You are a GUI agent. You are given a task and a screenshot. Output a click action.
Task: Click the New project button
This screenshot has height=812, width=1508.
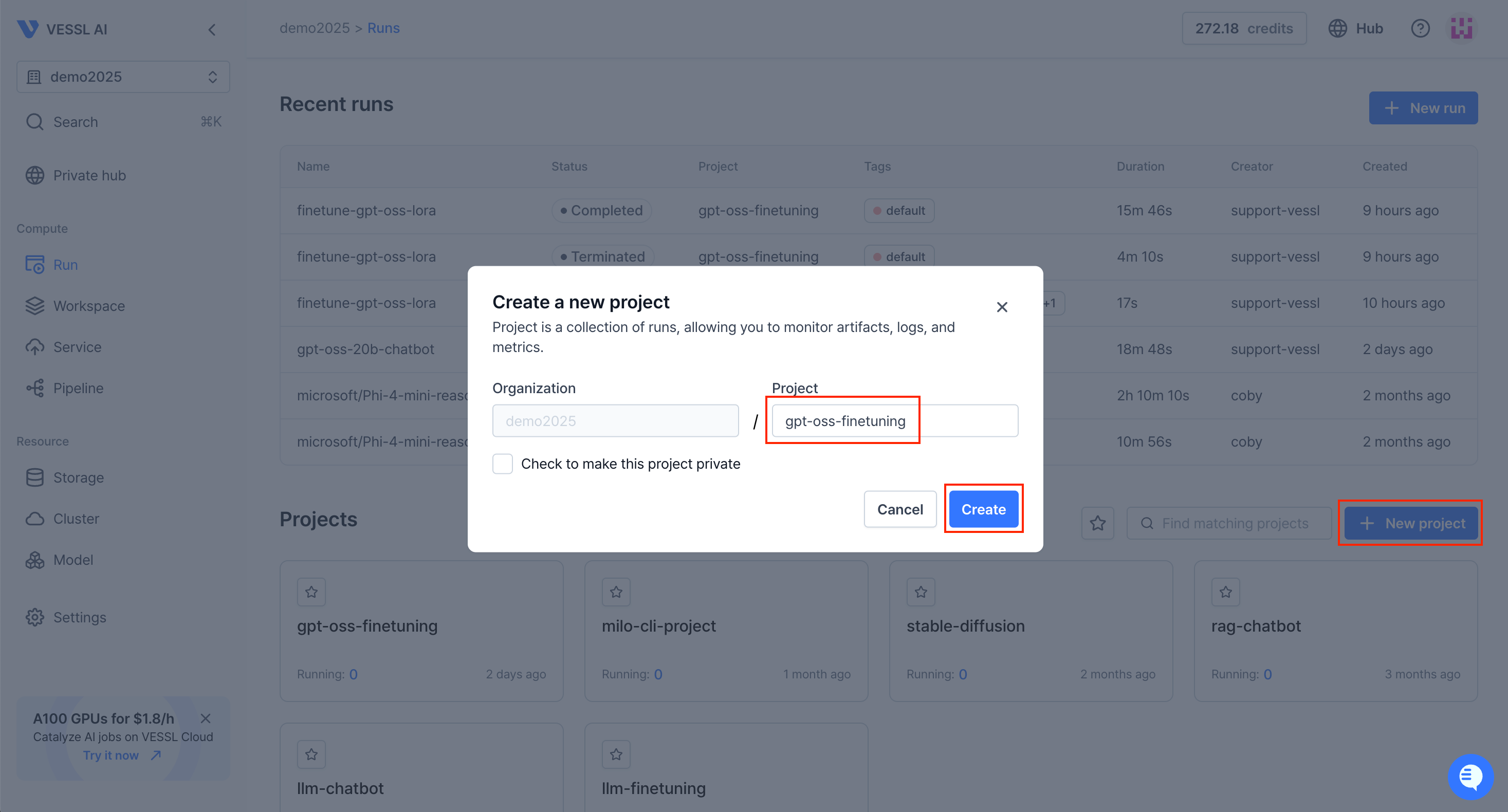[x=1411, y=523]
